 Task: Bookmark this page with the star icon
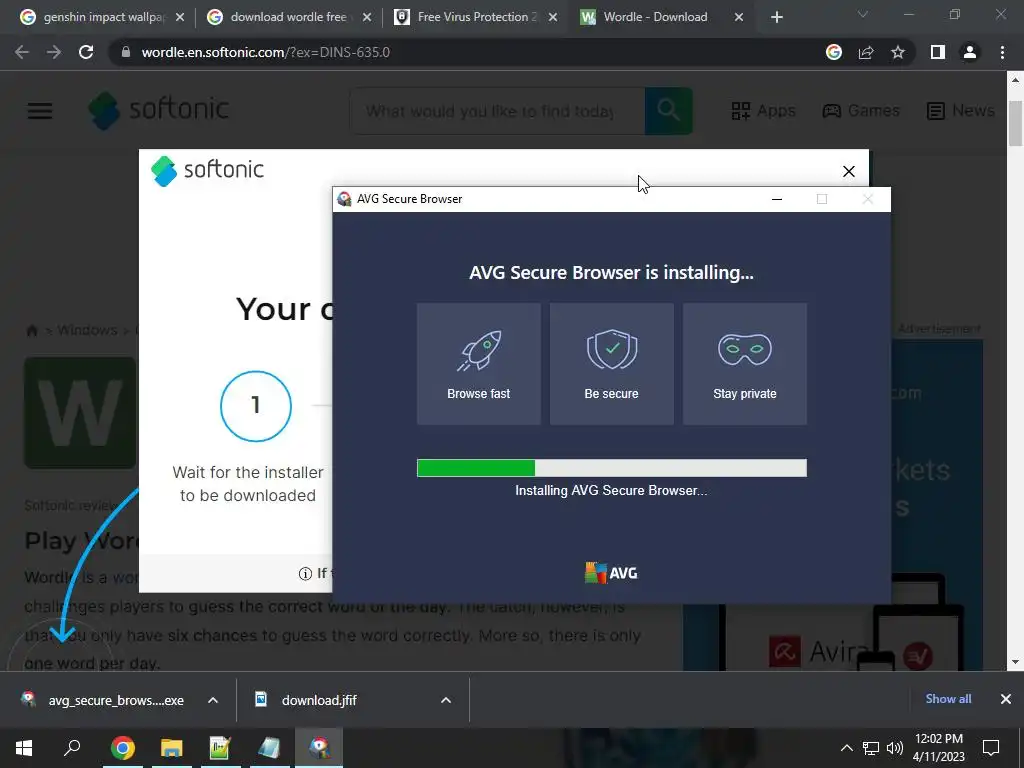[x=898, y=52]
